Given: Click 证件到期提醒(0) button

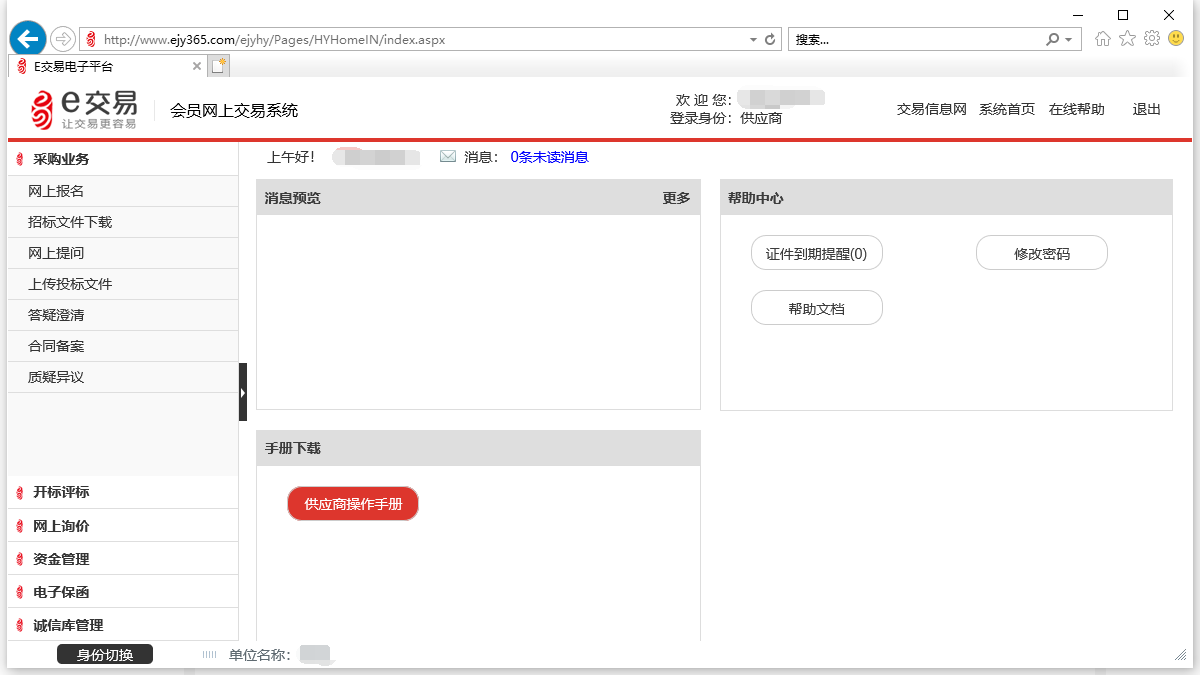Looking at the screenshot, I should tap(817, 253).
